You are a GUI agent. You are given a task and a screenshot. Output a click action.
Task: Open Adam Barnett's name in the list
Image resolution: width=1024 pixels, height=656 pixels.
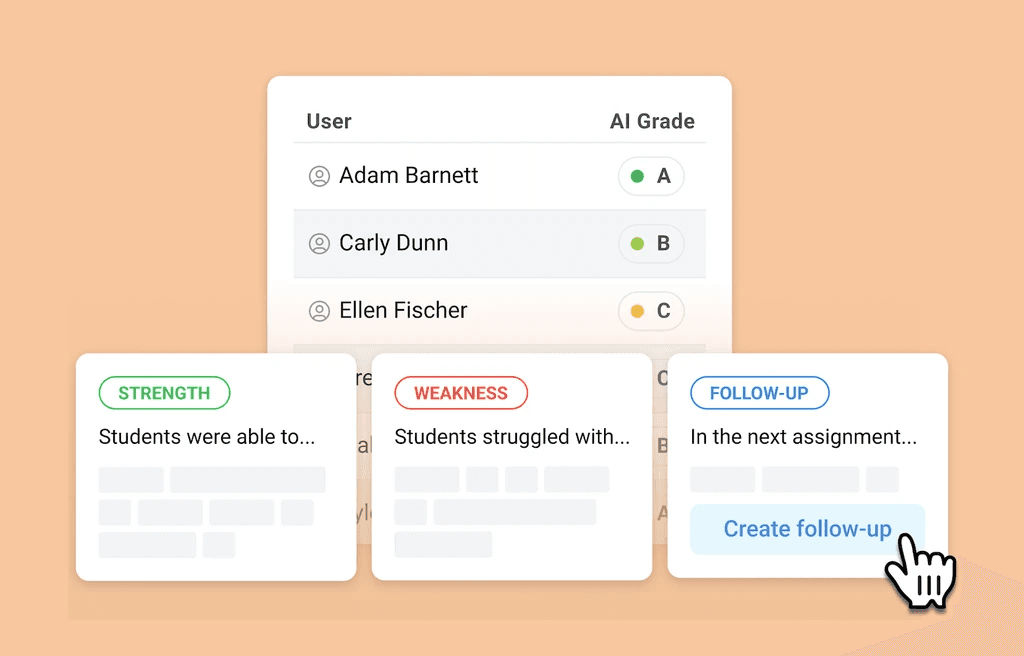pyautogui.click(x=408, y=176)
